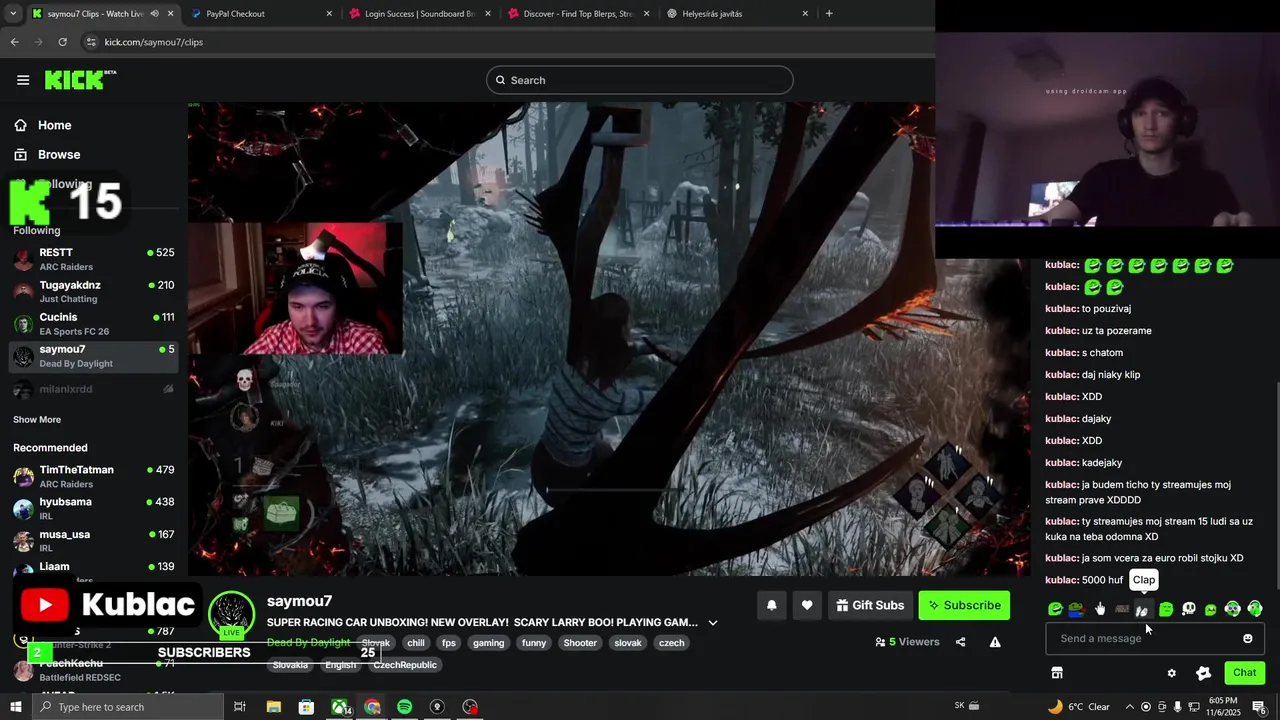Open a new browser tab

tap(829, 14)
